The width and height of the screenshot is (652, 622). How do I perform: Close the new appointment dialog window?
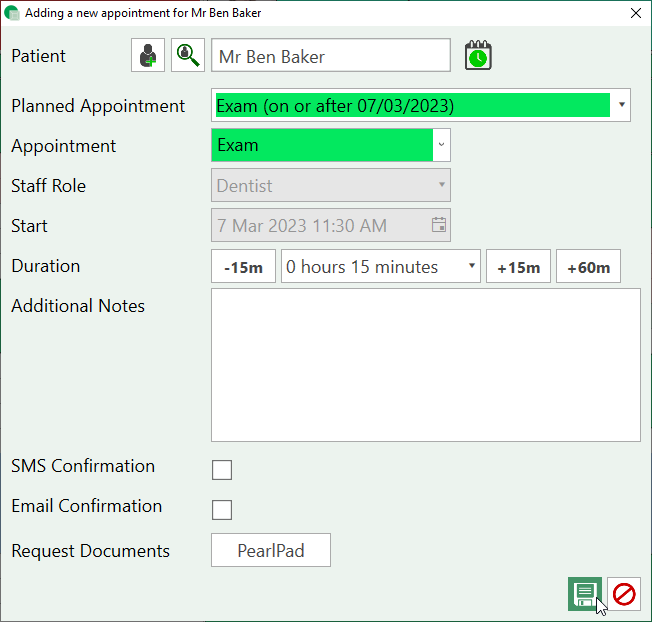635,13
